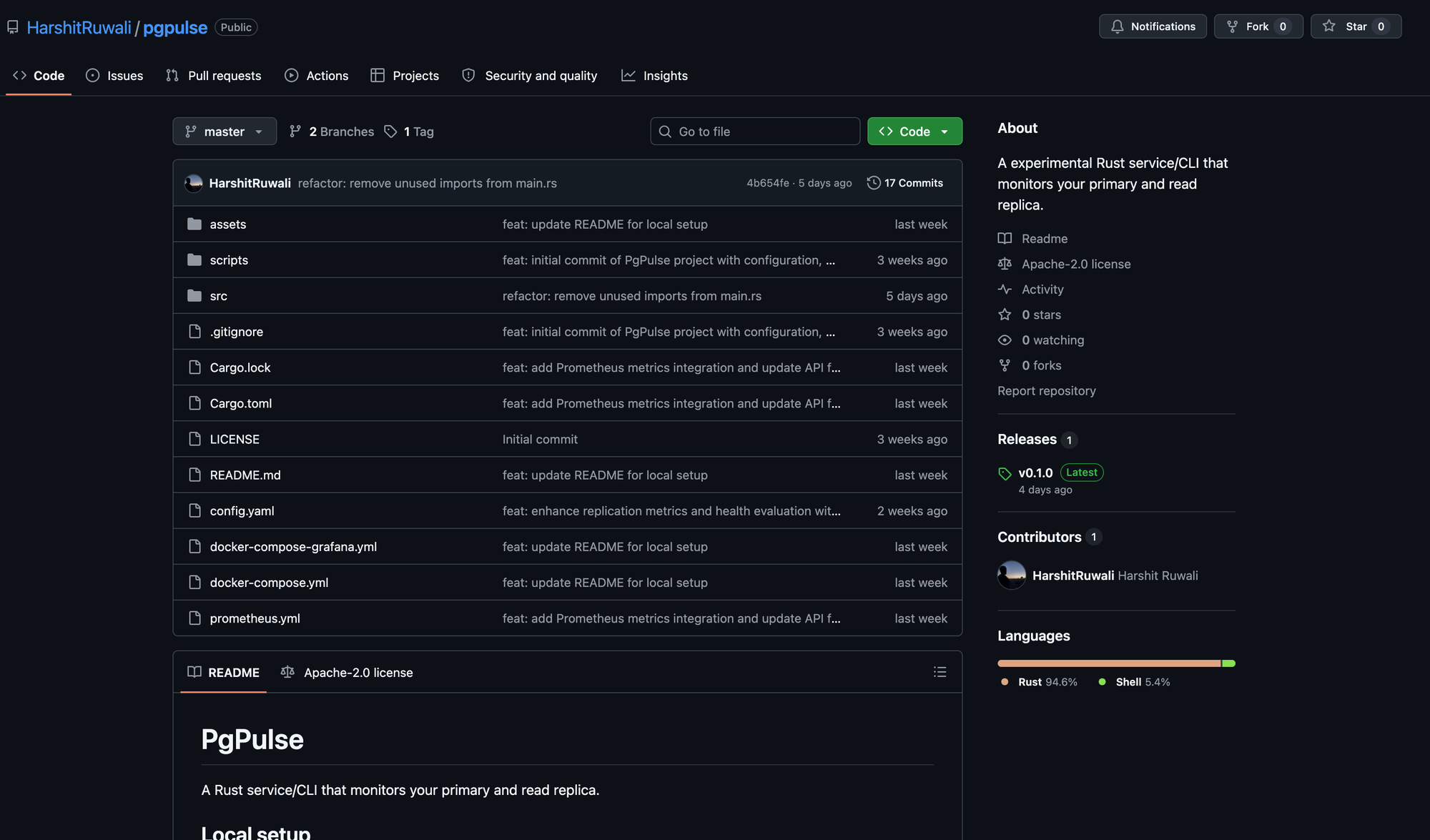Click the contributor avatar under Contributors

[x=1012, y=575]
